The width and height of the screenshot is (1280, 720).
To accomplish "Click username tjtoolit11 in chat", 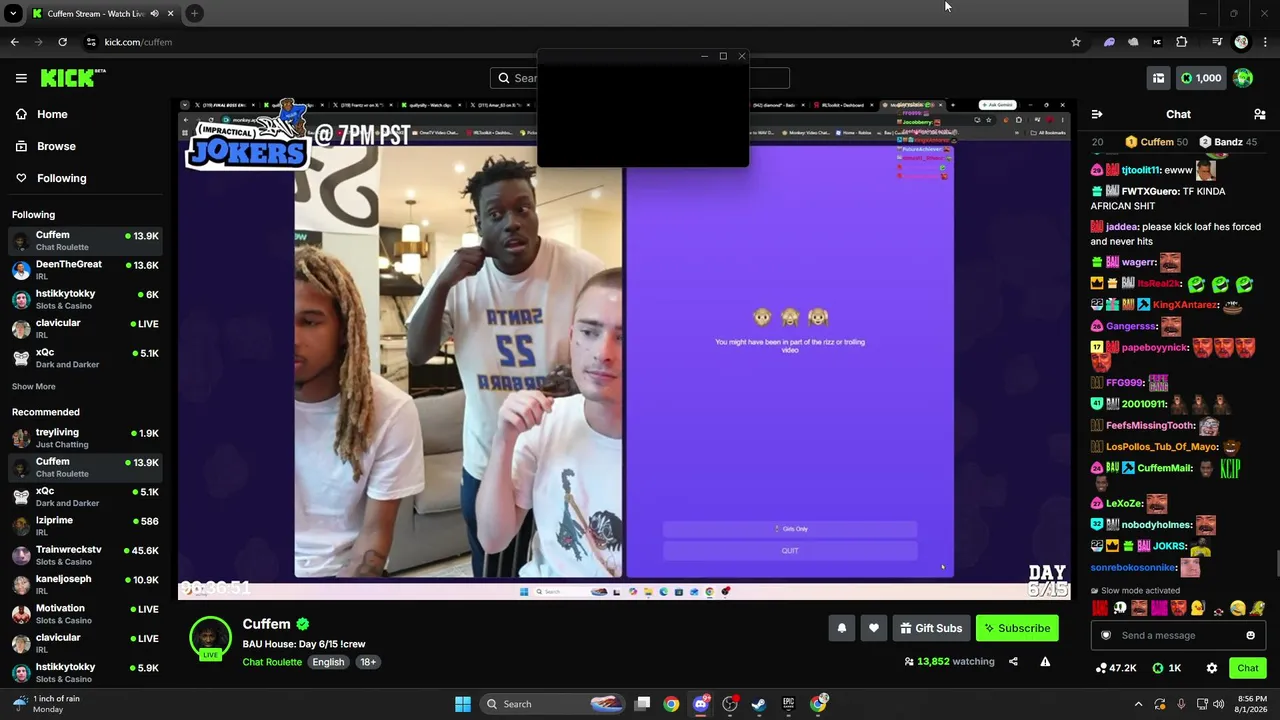I will pyautogui.click(x=1140, y=170).
